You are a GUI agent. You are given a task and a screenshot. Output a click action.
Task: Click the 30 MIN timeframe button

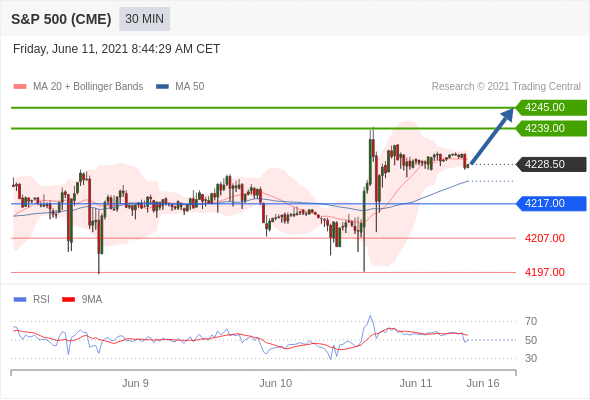tap(144, 19)
